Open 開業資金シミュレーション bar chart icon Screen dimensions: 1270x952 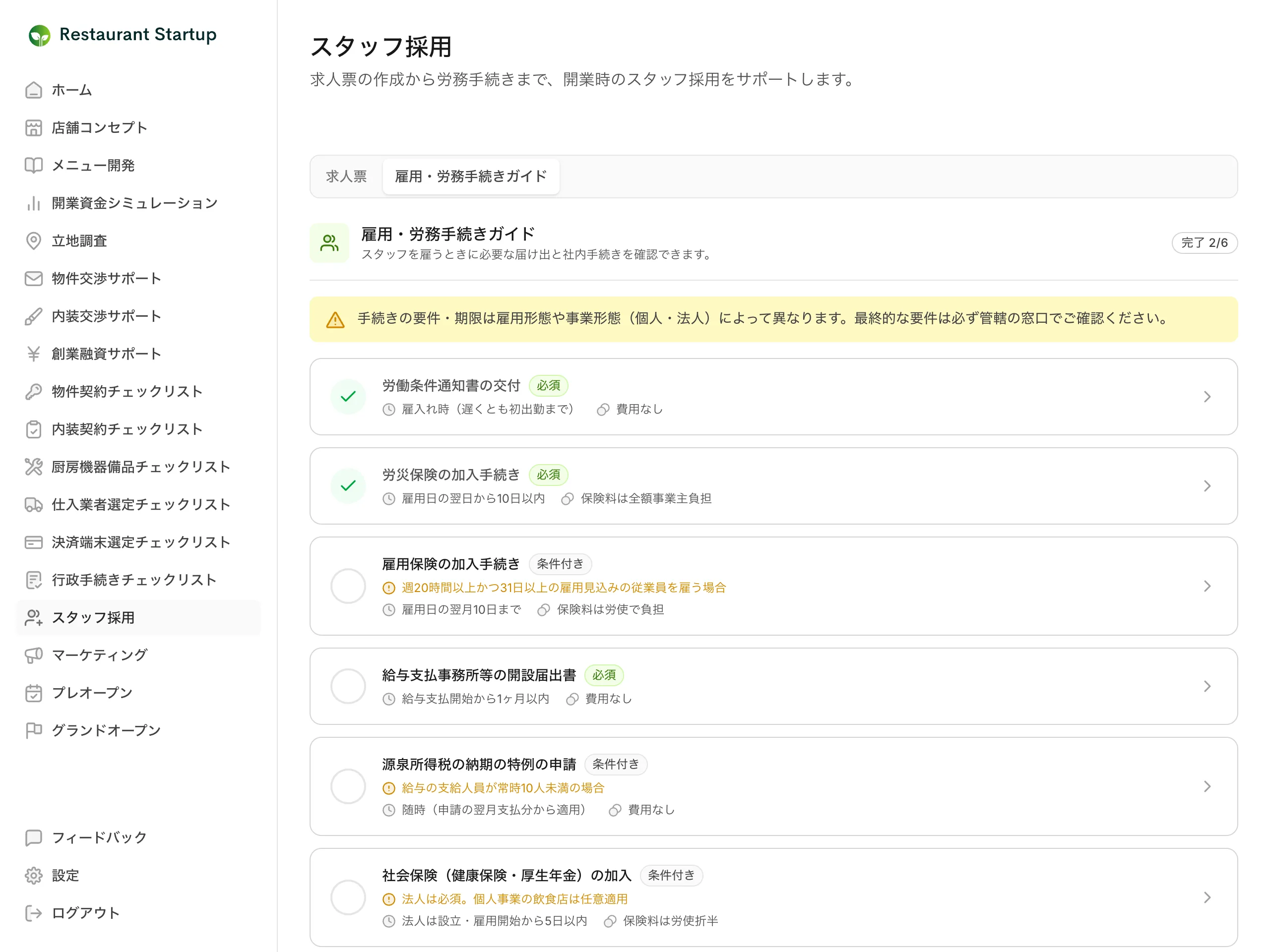pyautogui.click(x=33, y=203)
